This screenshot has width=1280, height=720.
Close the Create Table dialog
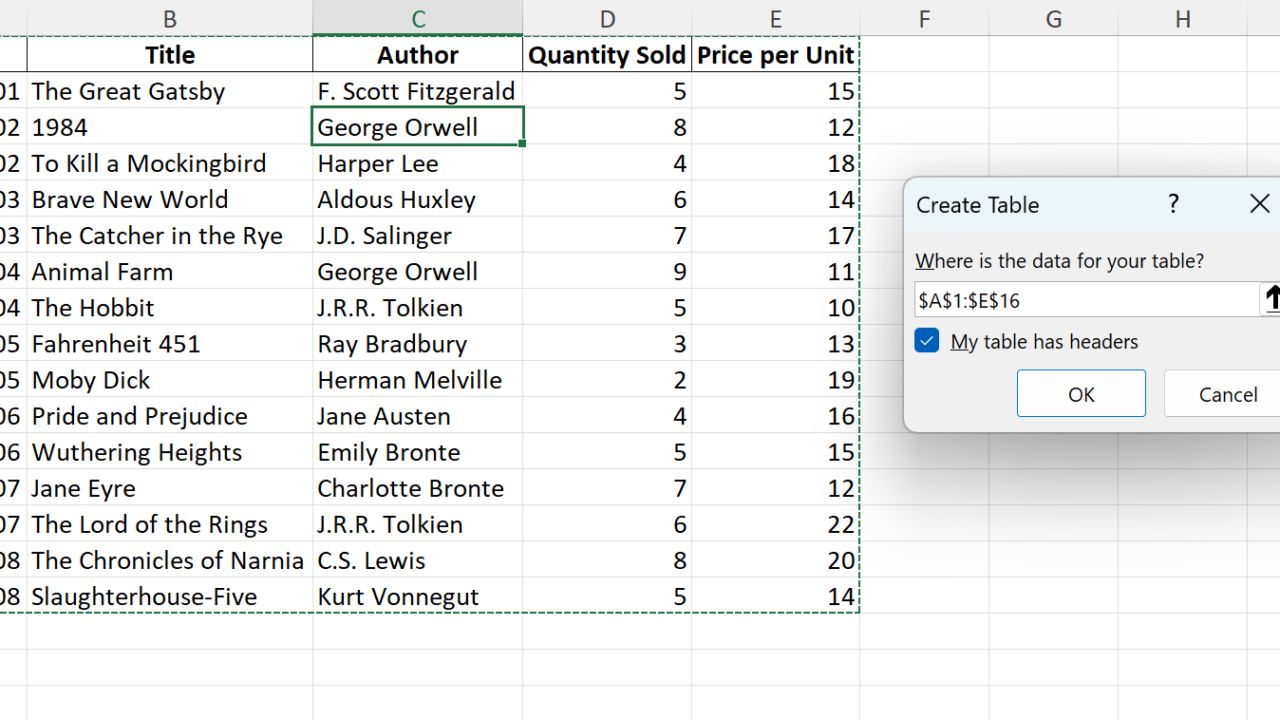coord(1259,204)
